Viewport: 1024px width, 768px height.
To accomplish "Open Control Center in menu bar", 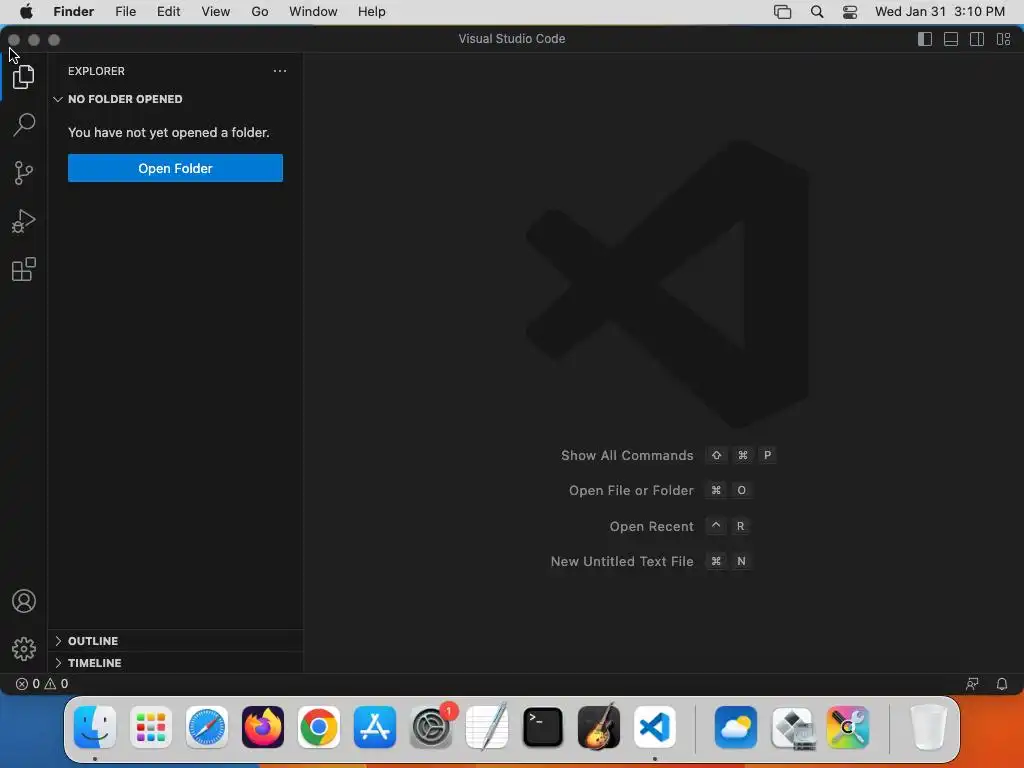I will (x=850, y=12).
